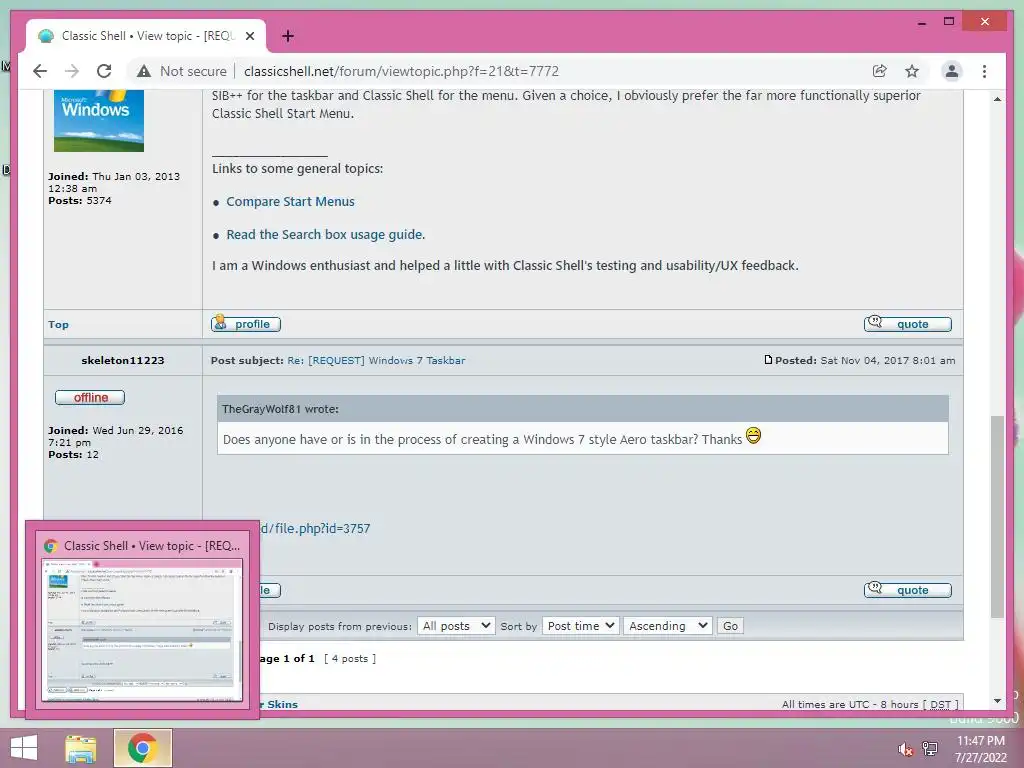Click the laughing emoji in the quote
This screenshot has height=768, width=1024.
(754, 435)
